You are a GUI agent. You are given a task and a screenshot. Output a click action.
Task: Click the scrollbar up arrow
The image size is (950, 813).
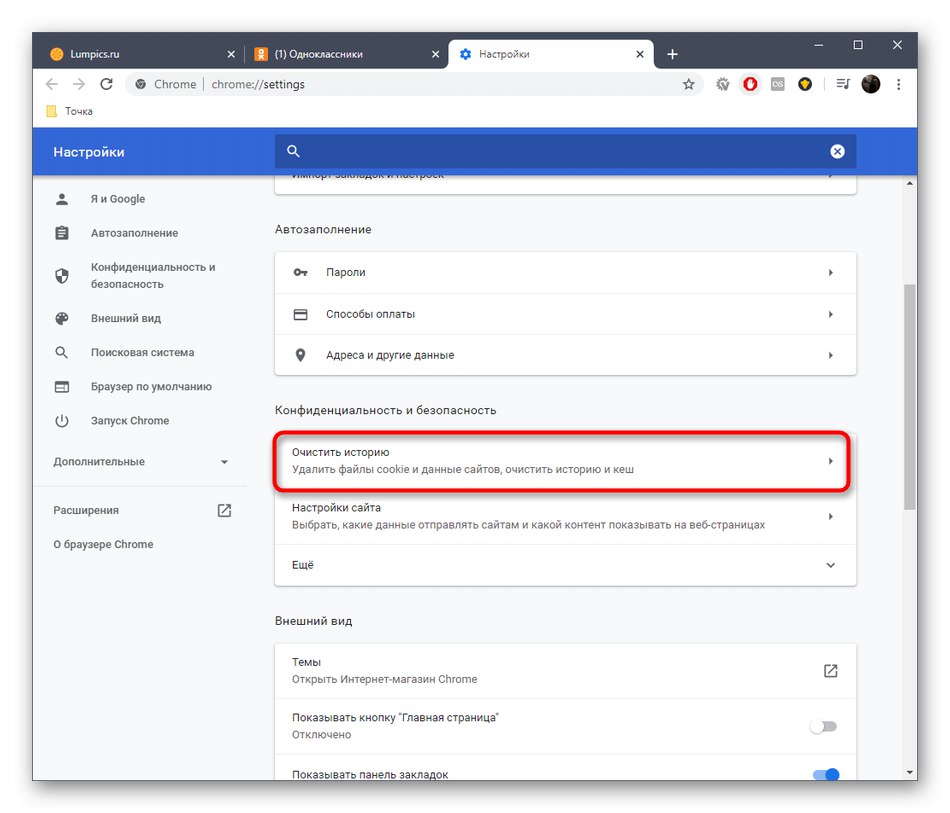pos(909,183)
